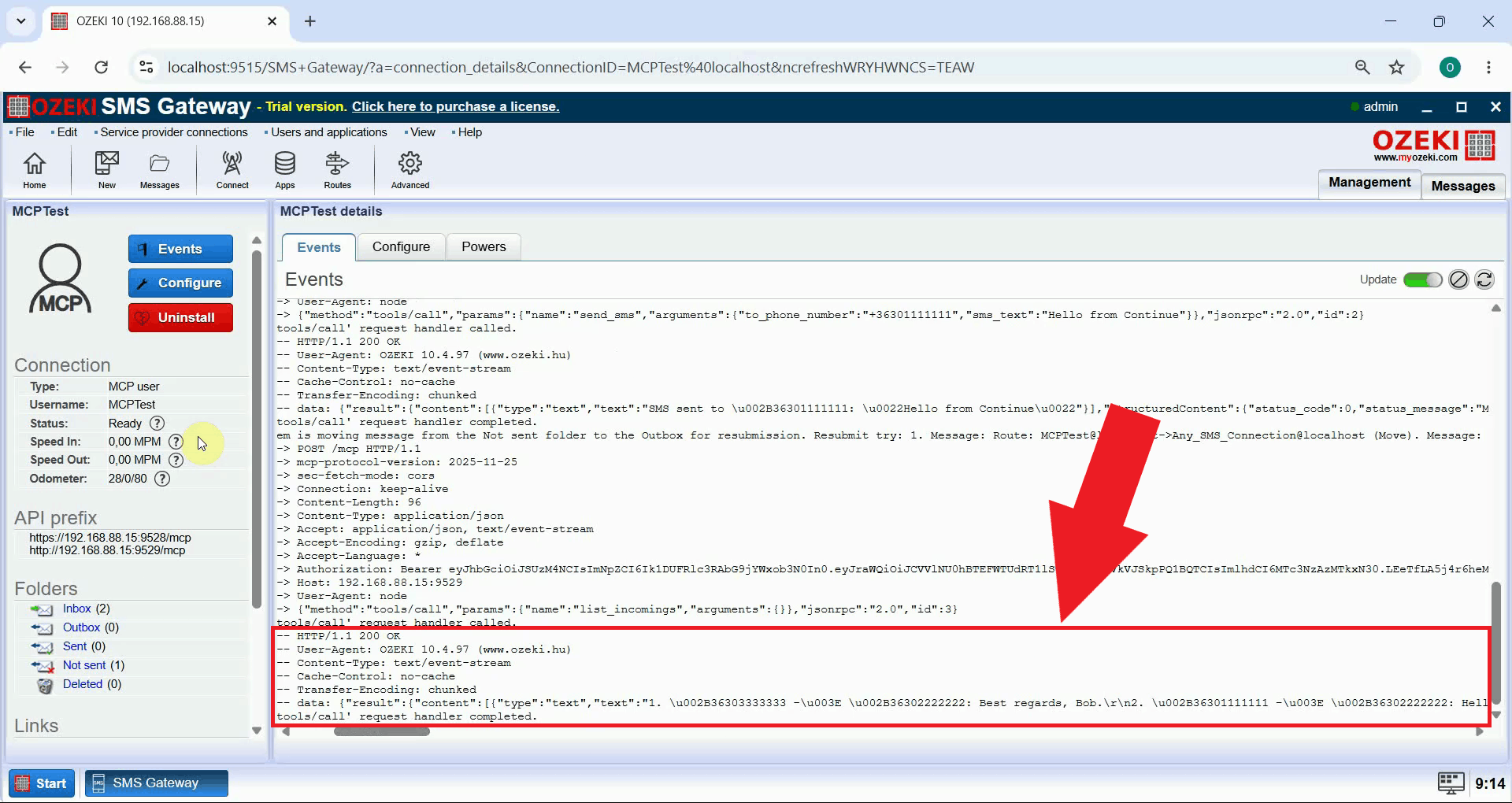This screenshot has width=1512, height=803.
Task: Click the left panel scroll-up arrow
Action: pos(256,240)
